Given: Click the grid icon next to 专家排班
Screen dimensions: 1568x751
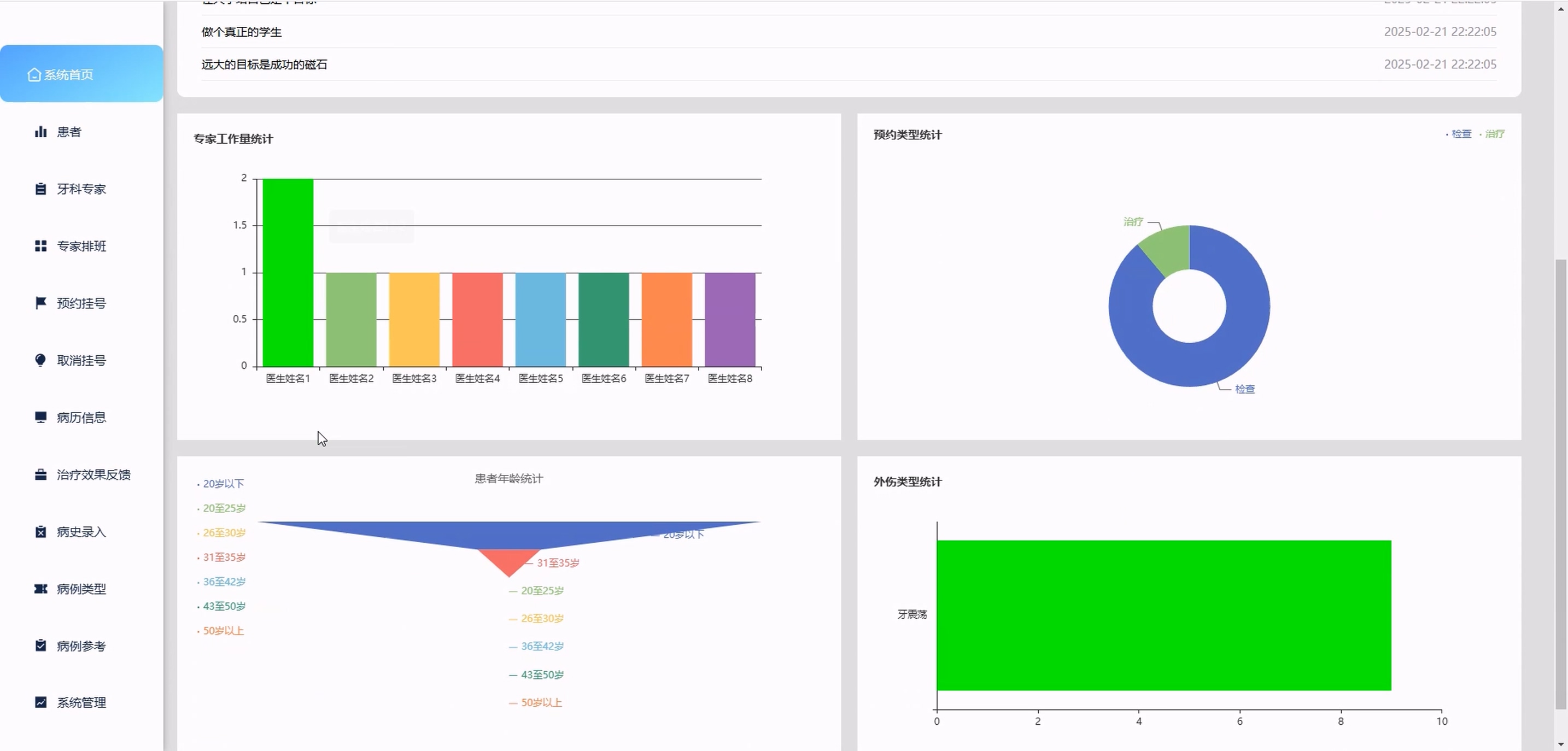Looking at the screenshot, I should coord(41,246).
